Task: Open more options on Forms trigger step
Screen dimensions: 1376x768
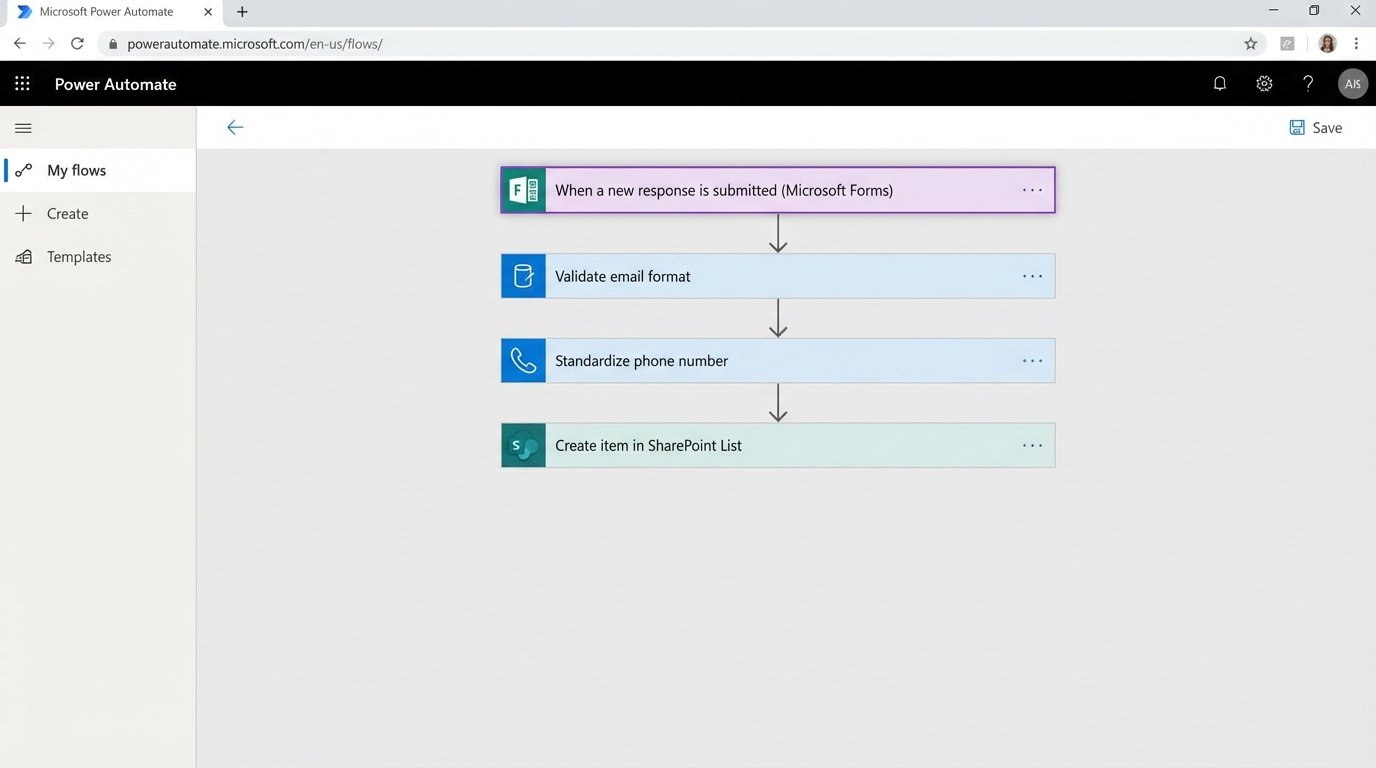Action: click(1032, 190)
